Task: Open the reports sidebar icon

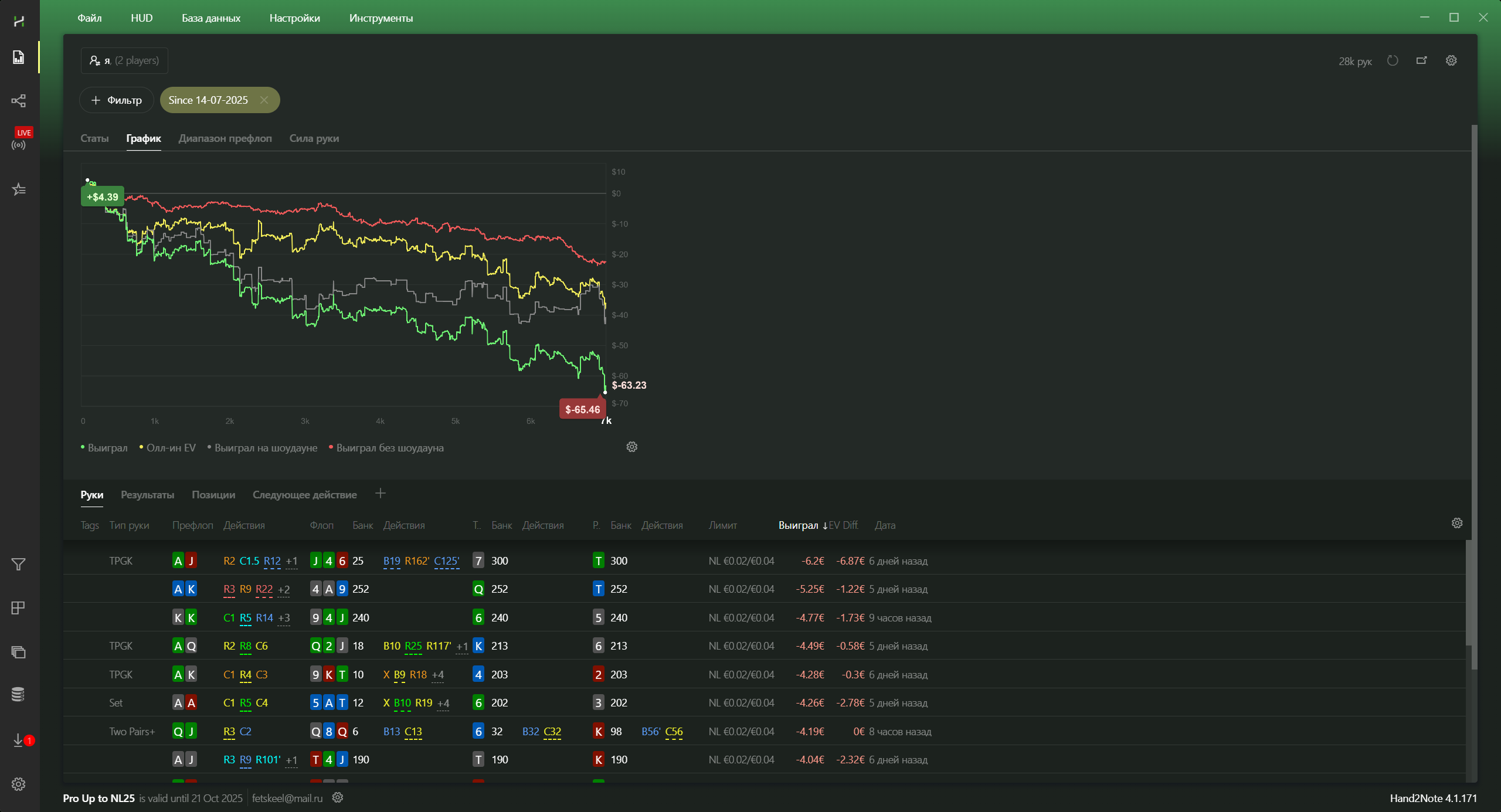Action: 19,57
